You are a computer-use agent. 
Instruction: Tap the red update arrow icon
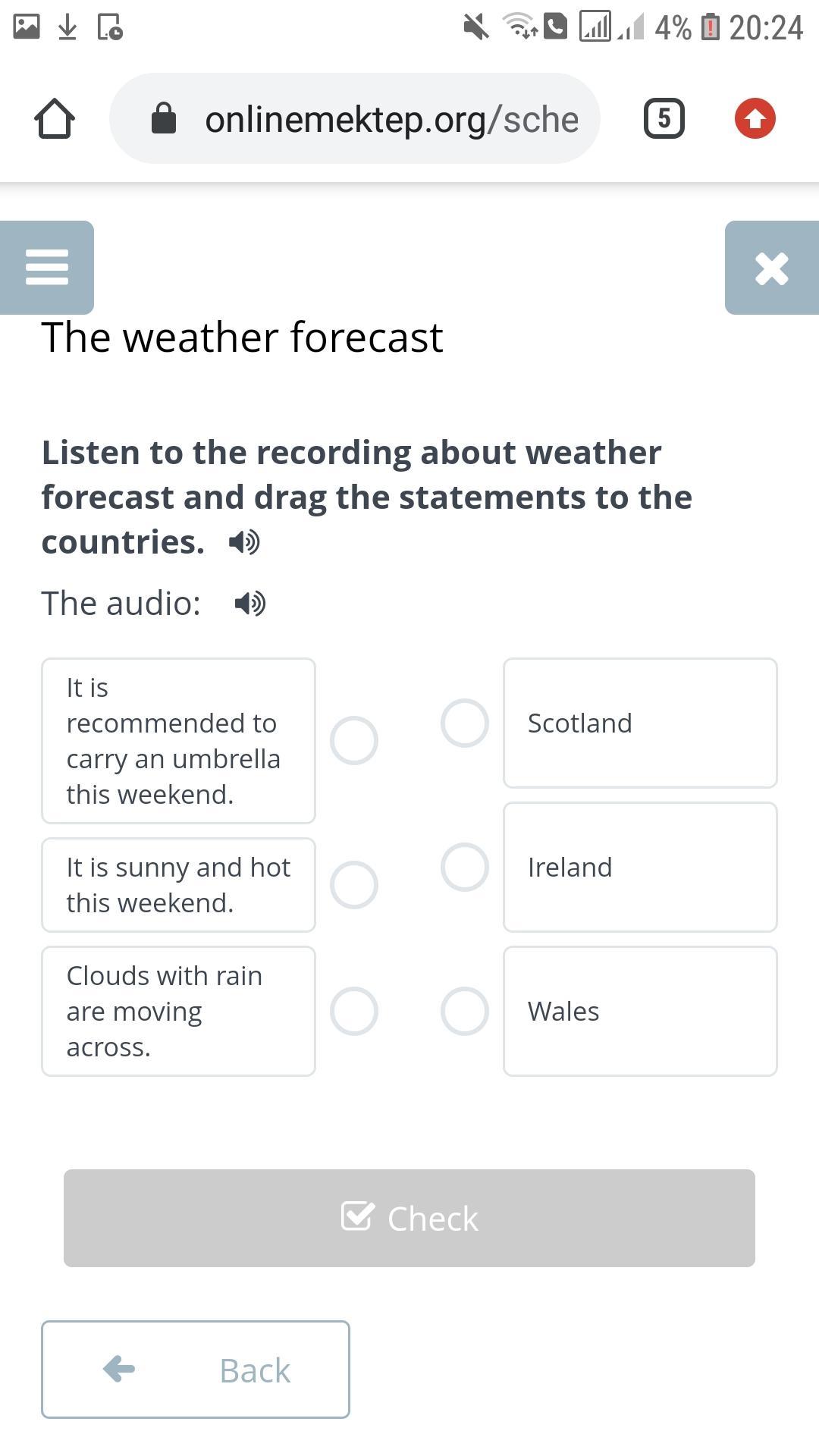click(755, 118)
